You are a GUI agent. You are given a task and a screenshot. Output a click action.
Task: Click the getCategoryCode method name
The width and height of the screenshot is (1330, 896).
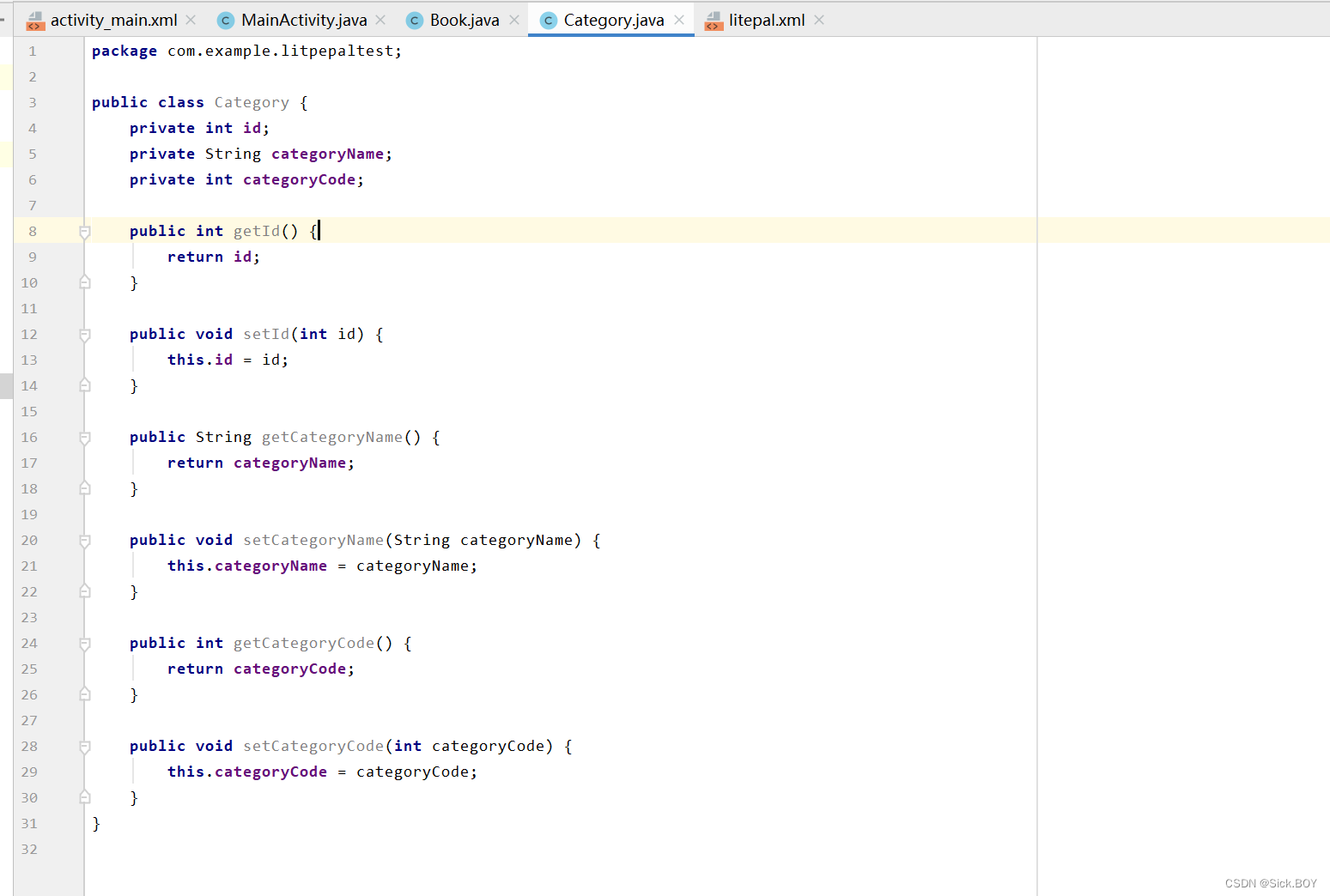(x=304, y=643)
